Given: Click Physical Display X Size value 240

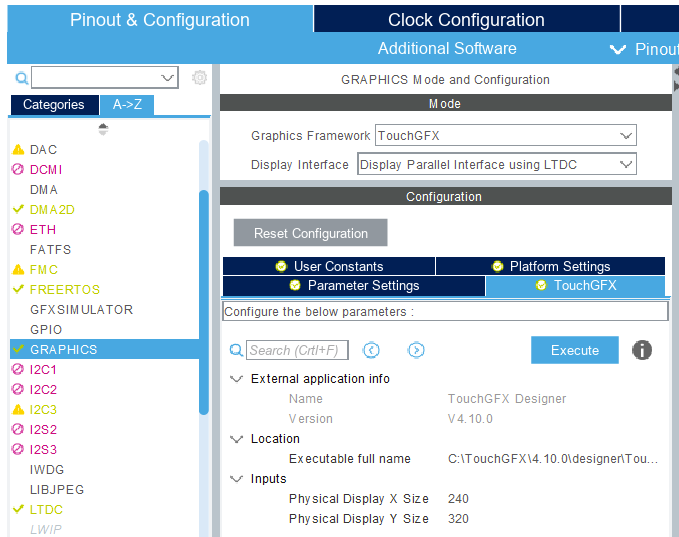Looking at the screenshot, I should click(458, 499).
